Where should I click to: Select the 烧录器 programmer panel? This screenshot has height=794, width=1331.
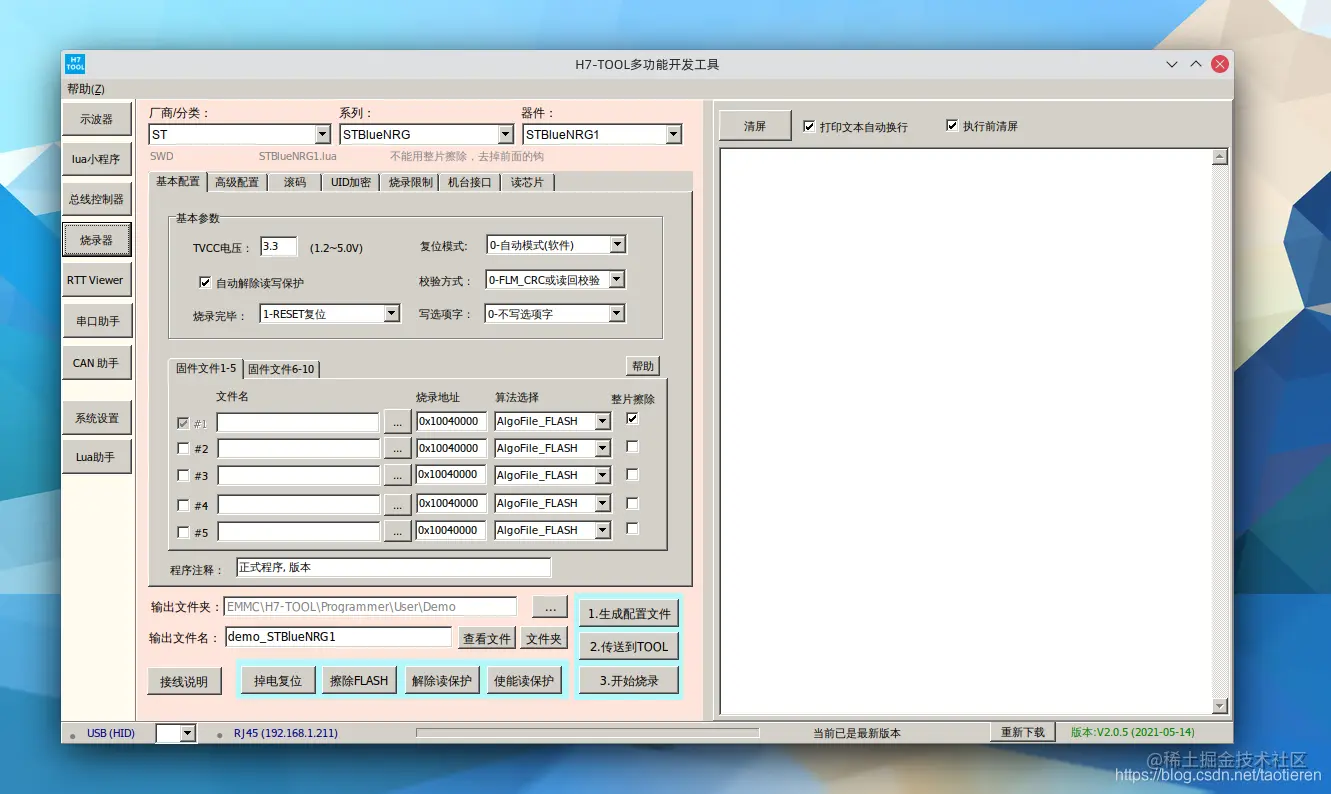pos(97,240)
